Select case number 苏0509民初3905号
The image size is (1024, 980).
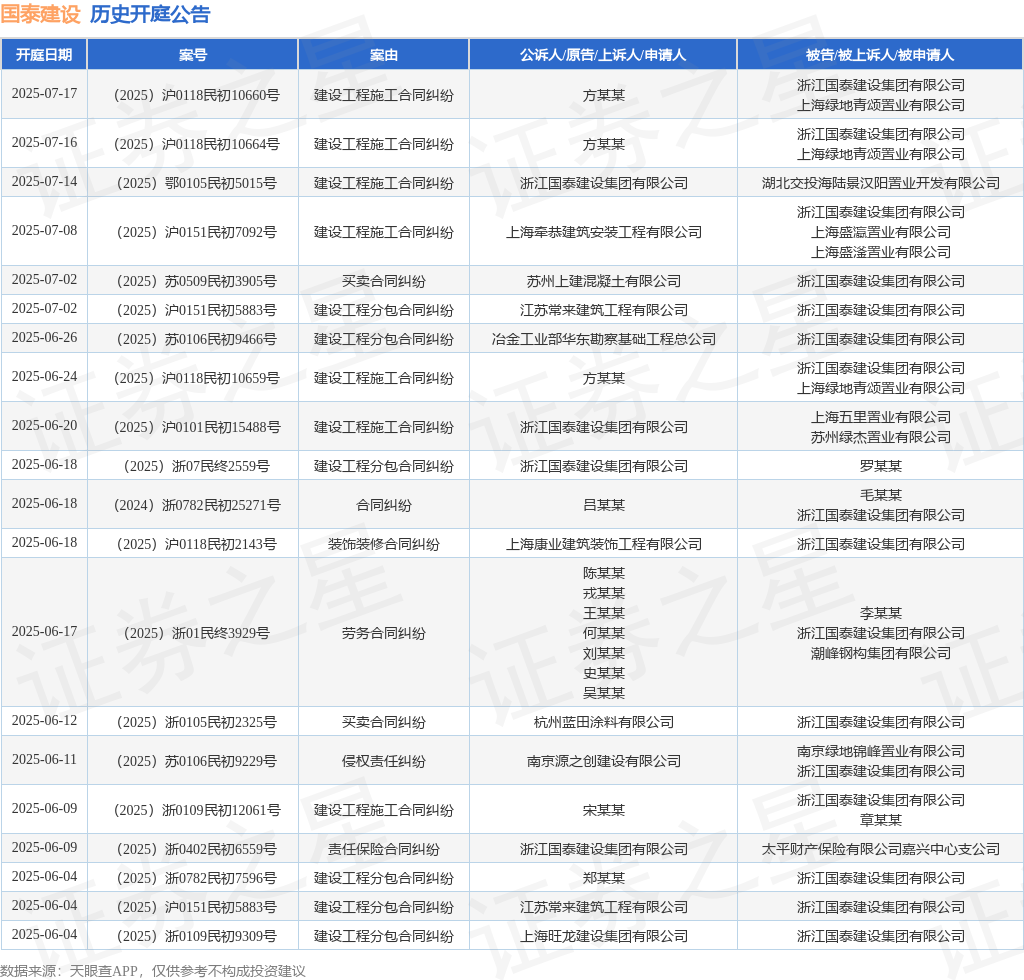pos(197,281)
